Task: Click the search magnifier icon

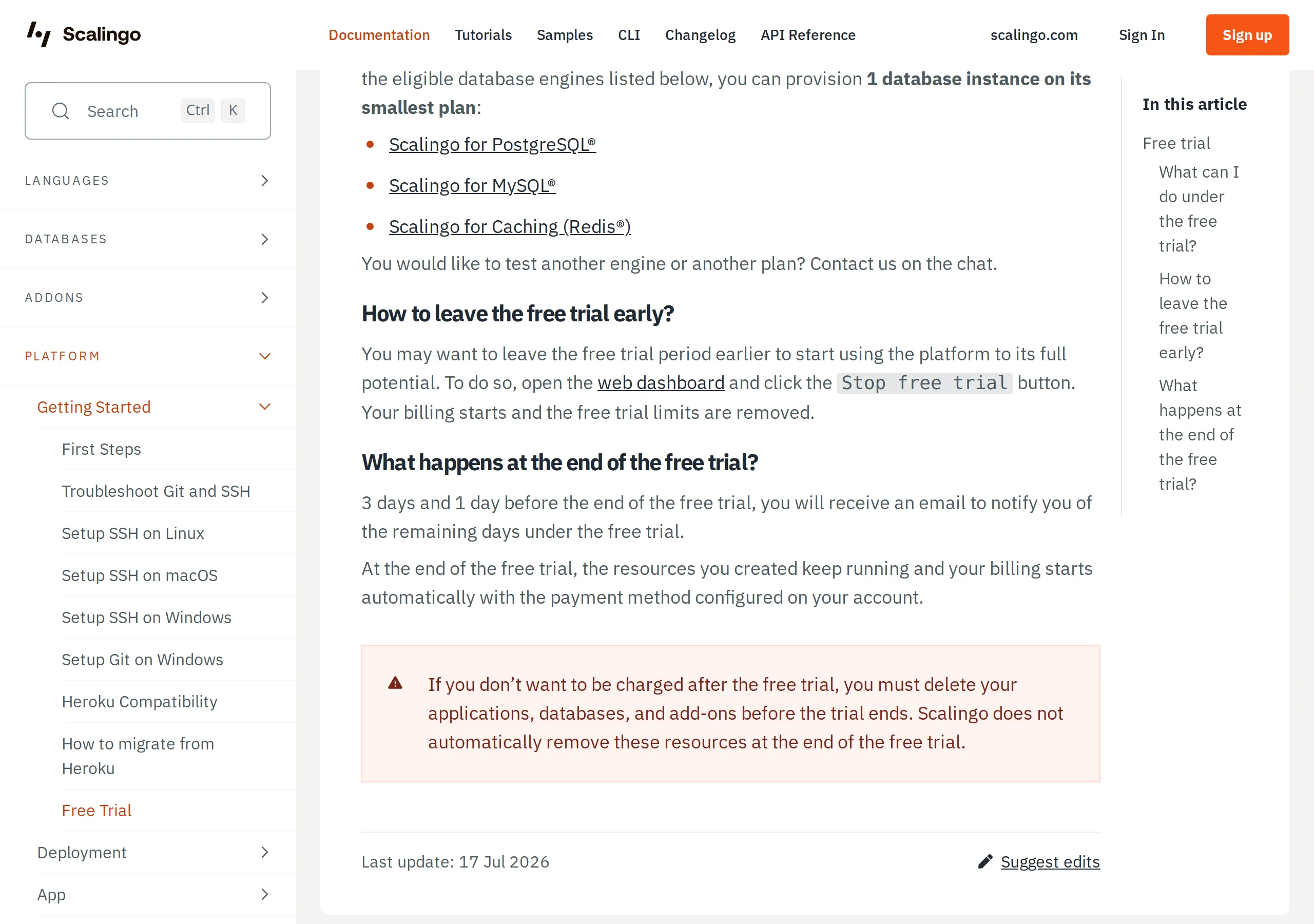Action: [60, 111]
